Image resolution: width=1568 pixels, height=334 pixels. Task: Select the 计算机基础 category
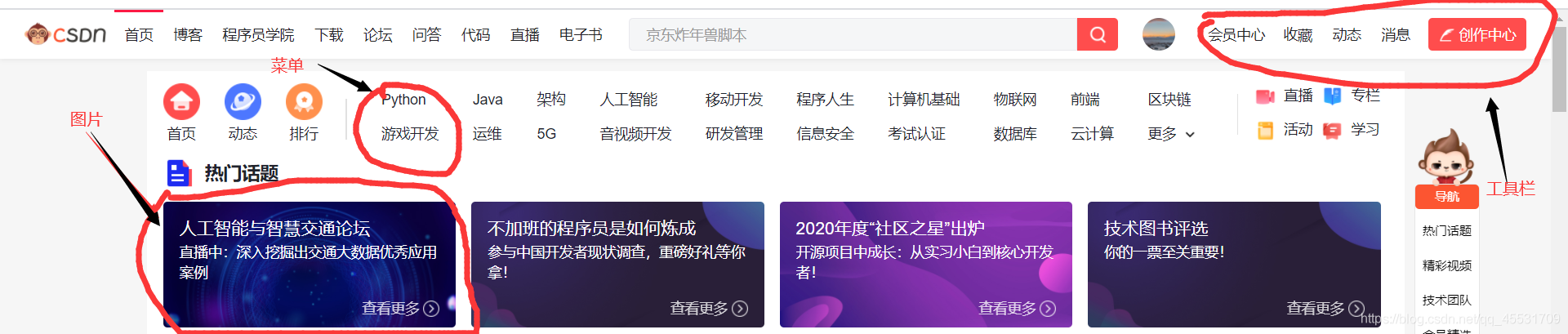tap(924, 100)
